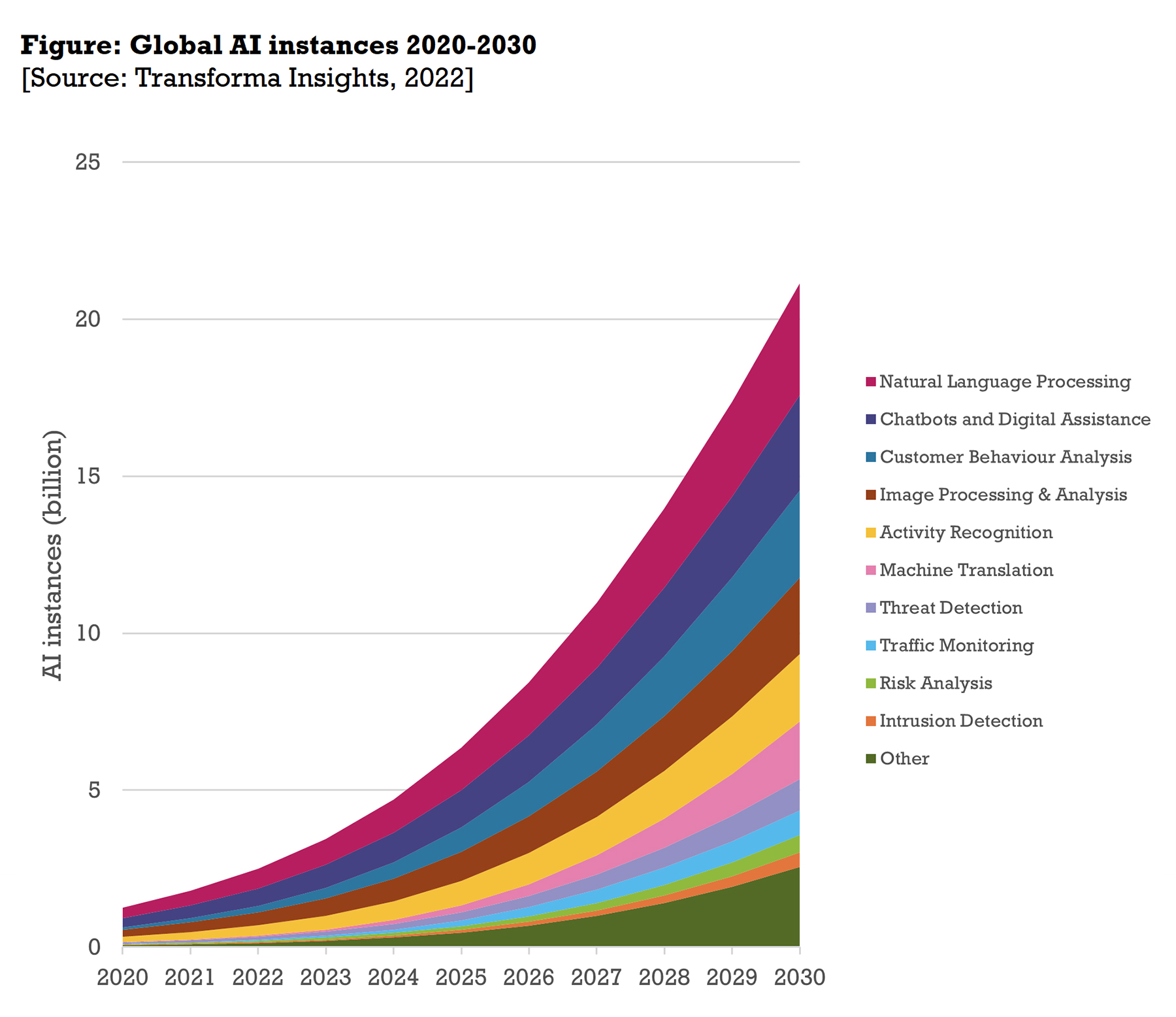The width and height of the screenshot is (1176, 1017).
Task: Select the 'Machine Translation' legend label
Action: pos(966,570)
